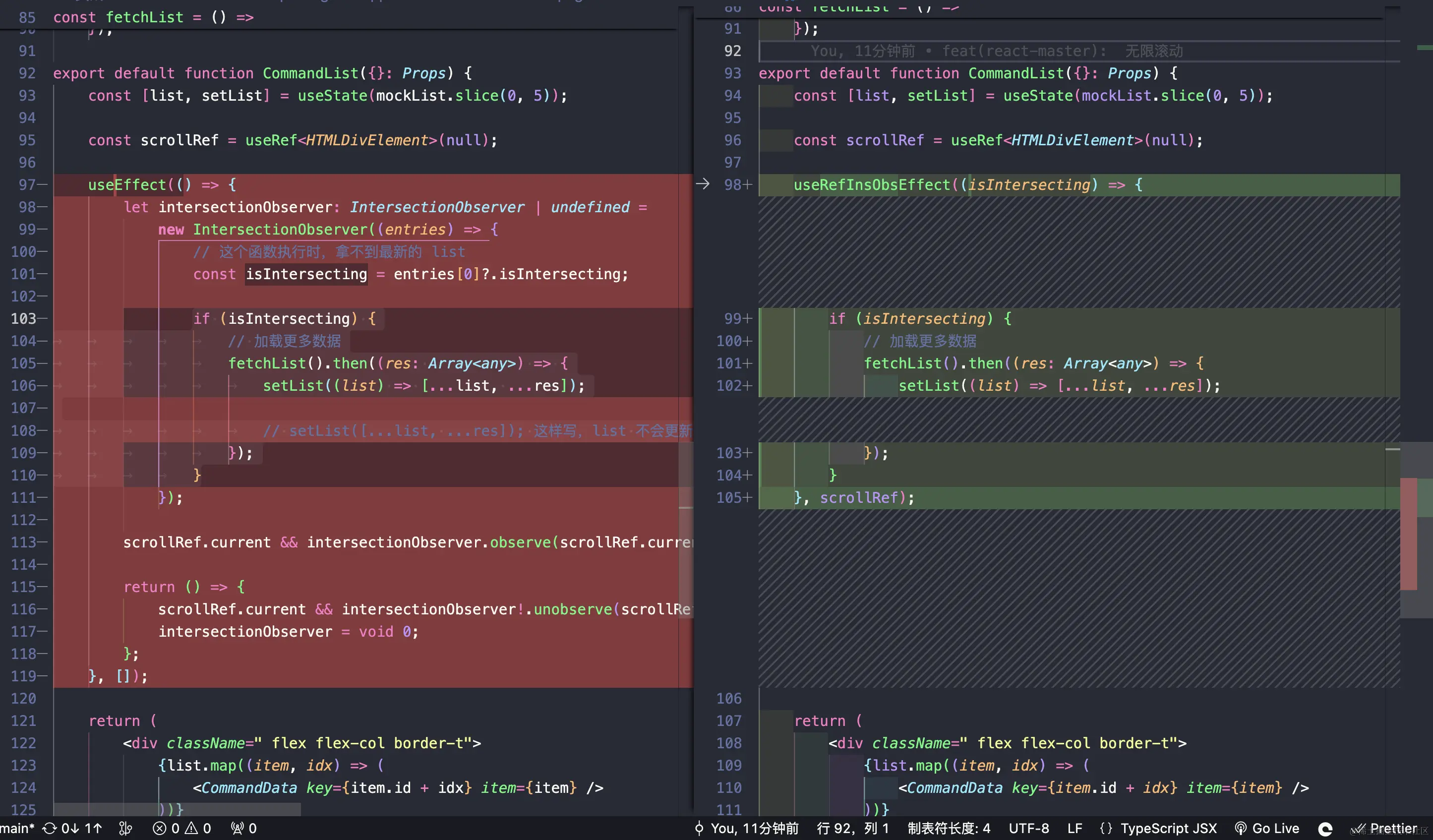This screenshot has width=1433, height=840.
Task: Change indentation via '制表符长度: 4'
Action: (x=949, y=829)
